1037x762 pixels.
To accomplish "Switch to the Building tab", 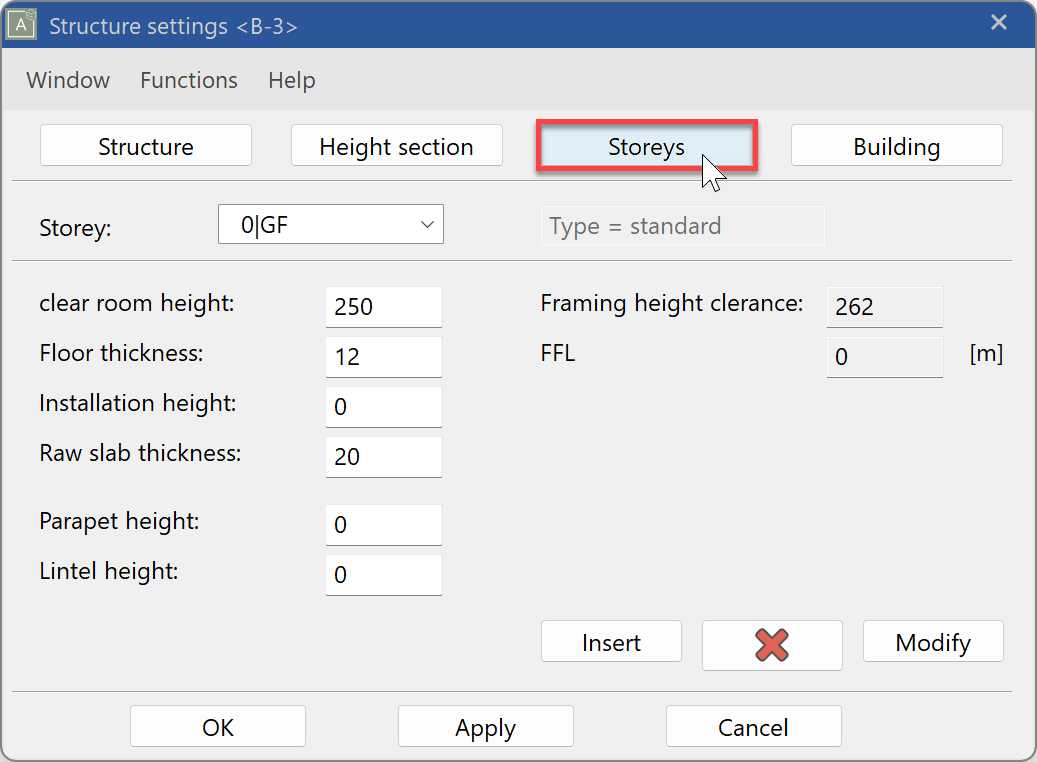I will pyautogui.click(x=896, y=145).
